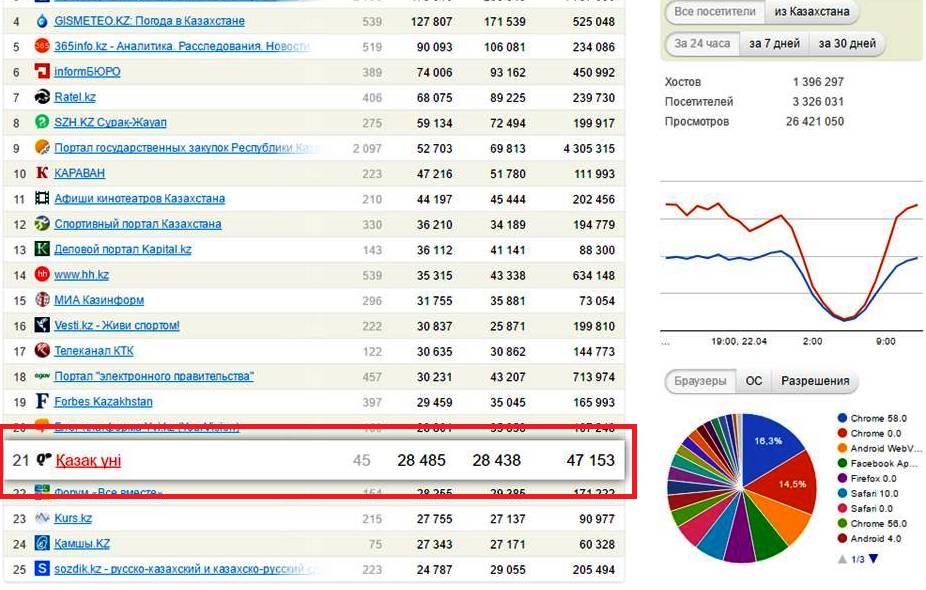Open the Қамшы.KZ link
Image resolution: width=926 pixels, height=590 pixels.
point(82,544)
